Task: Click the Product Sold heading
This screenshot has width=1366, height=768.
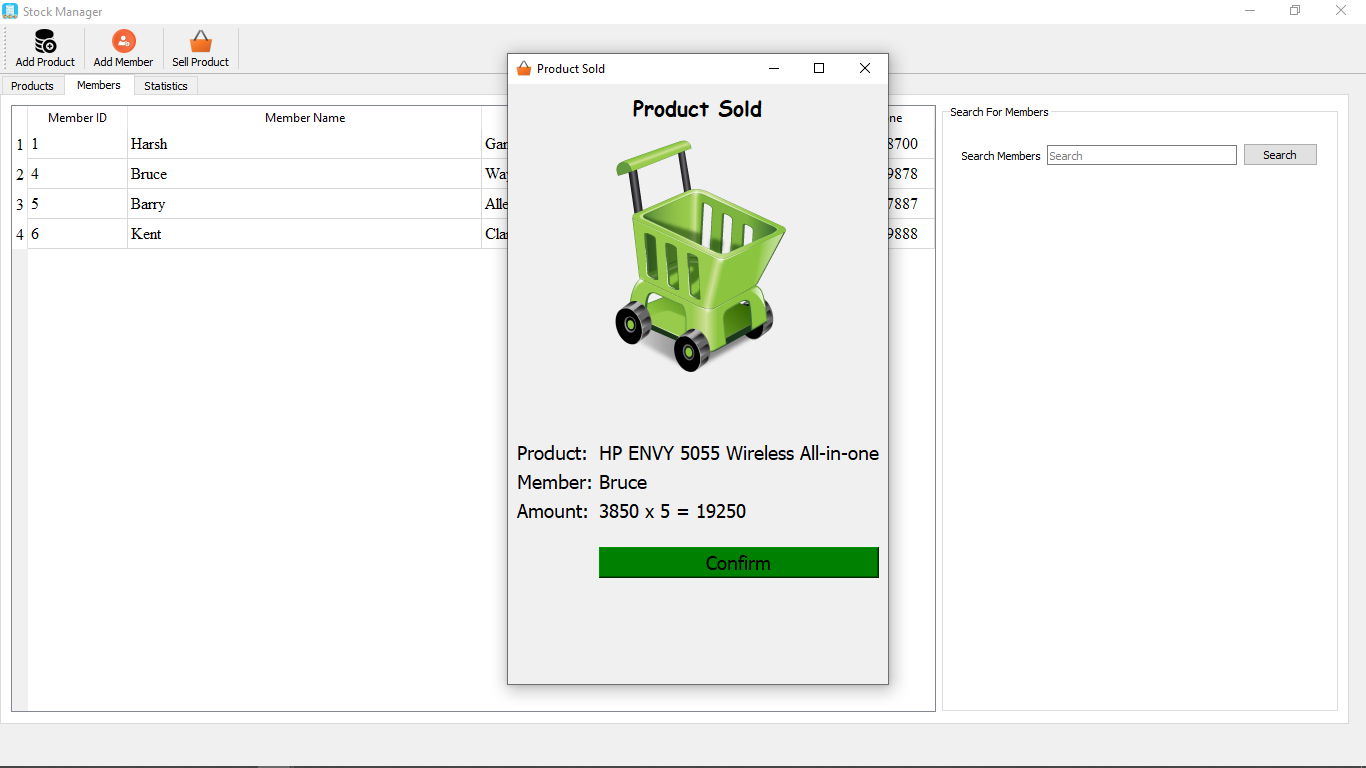Action: click(x=697, y=109)
